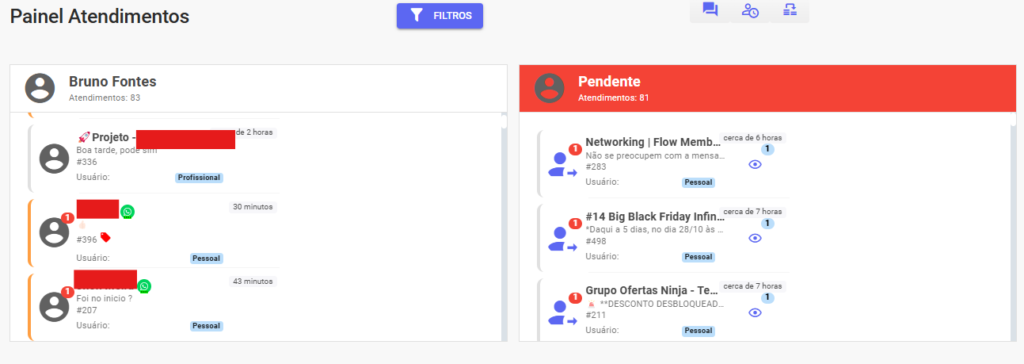Click the user with clock icon
This screenshot has height=364, width=1024.
tap(750, 10)
